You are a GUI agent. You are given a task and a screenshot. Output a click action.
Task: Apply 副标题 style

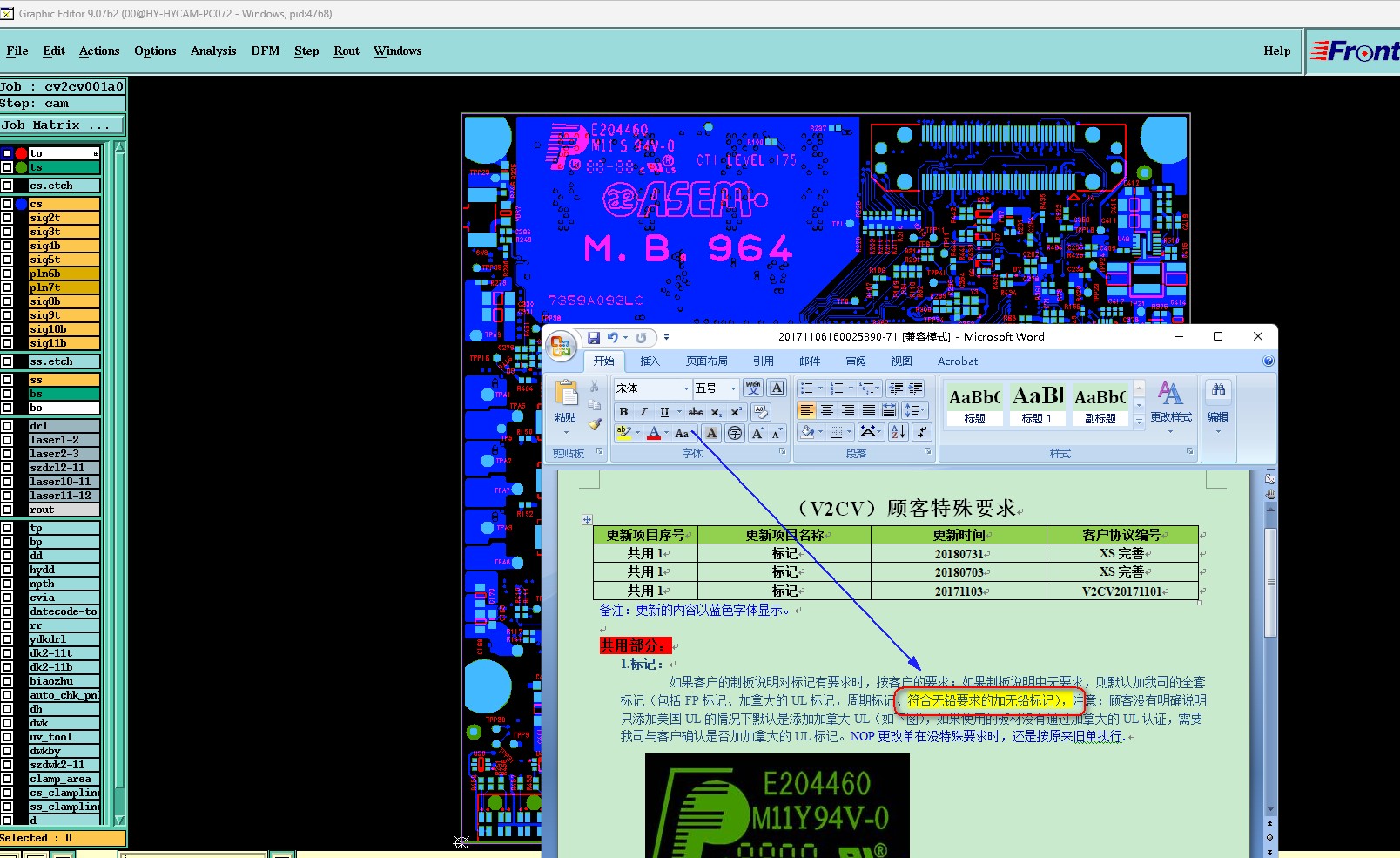(1100, 405)
